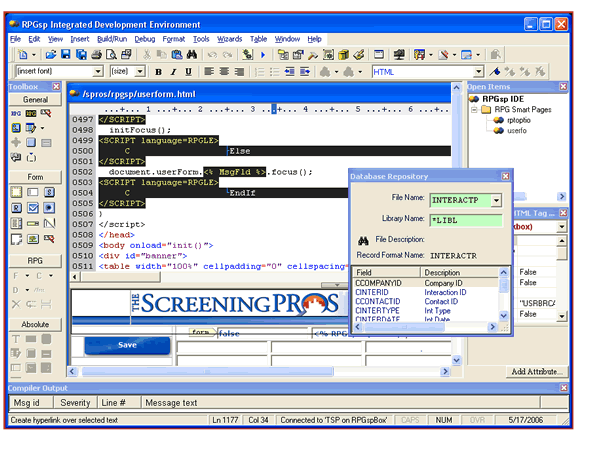
Task: Click binoculars icon beside File Description
Action: pyautogui.click(x=363, y=240)
